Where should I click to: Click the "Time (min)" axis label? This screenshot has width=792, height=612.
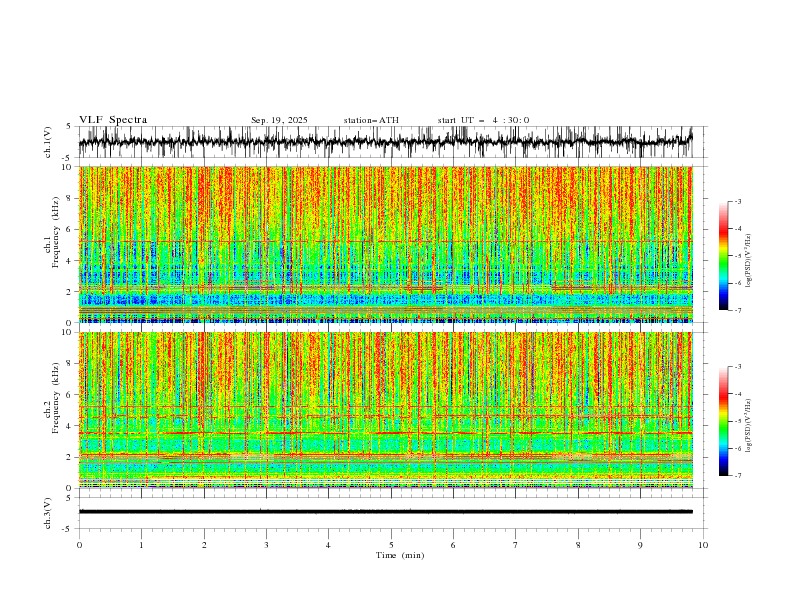pyautogui.click(x=400, y=555)
